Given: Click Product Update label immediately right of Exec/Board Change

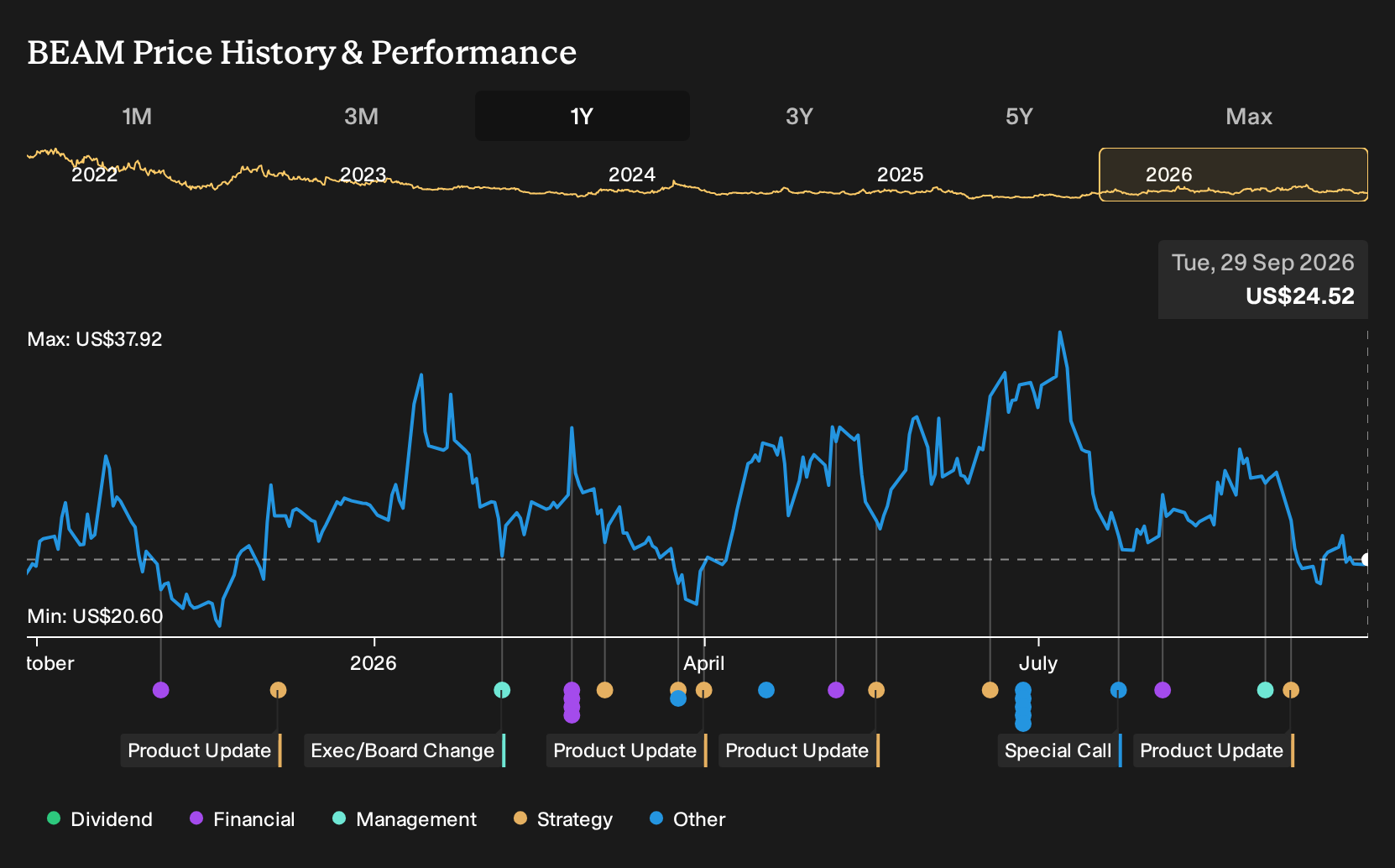Looking at the screenshot, I should [x=627, y=750].
